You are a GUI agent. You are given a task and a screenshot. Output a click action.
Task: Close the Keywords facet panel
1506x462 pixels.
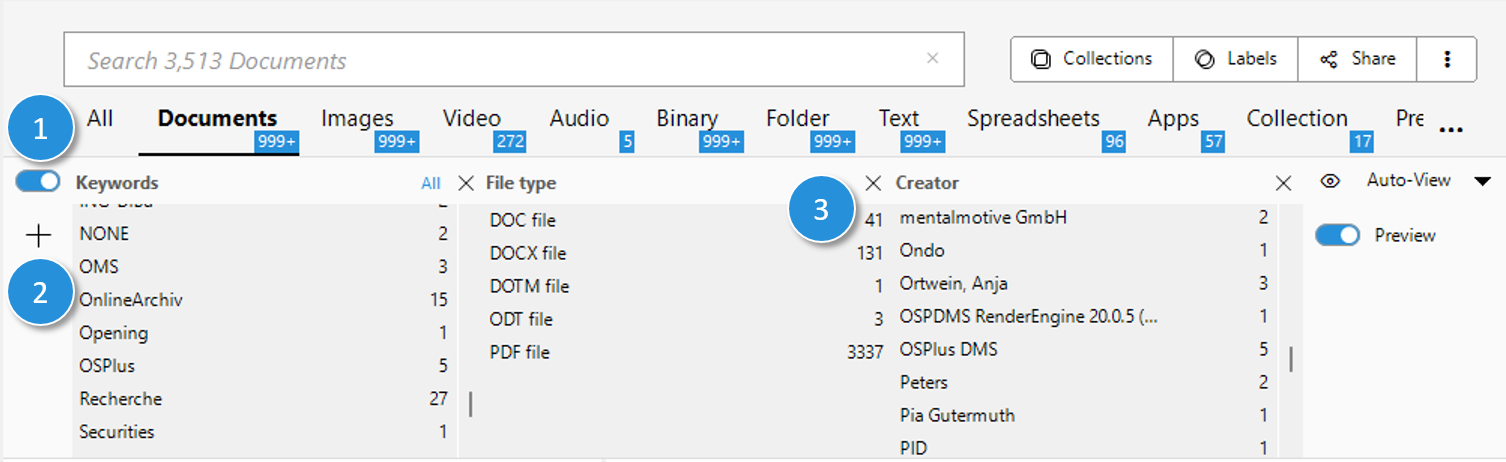[x=465, y=183]
